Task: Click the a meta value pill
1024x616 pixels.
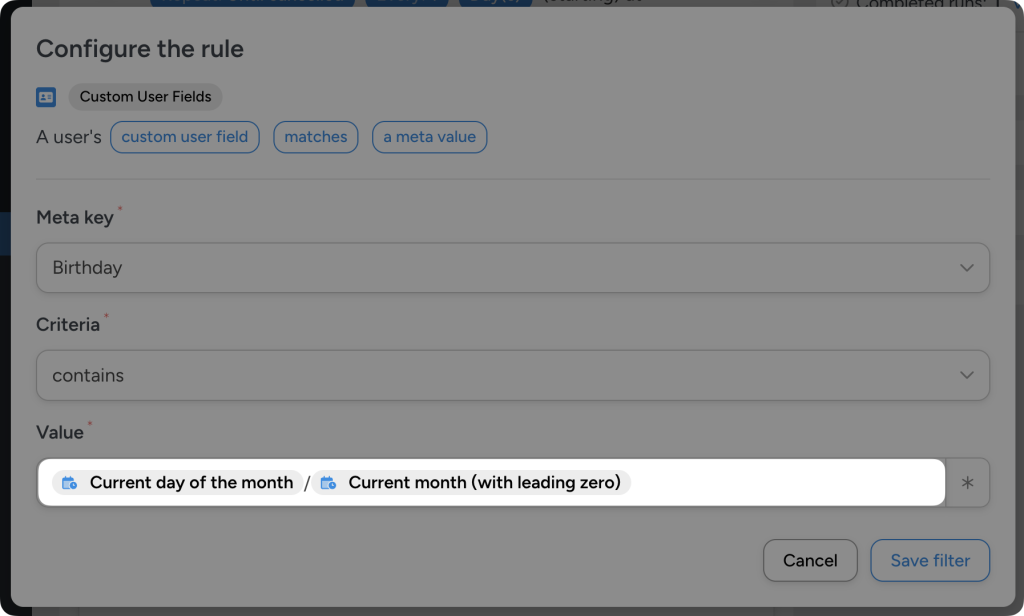Action: [429, 137]
